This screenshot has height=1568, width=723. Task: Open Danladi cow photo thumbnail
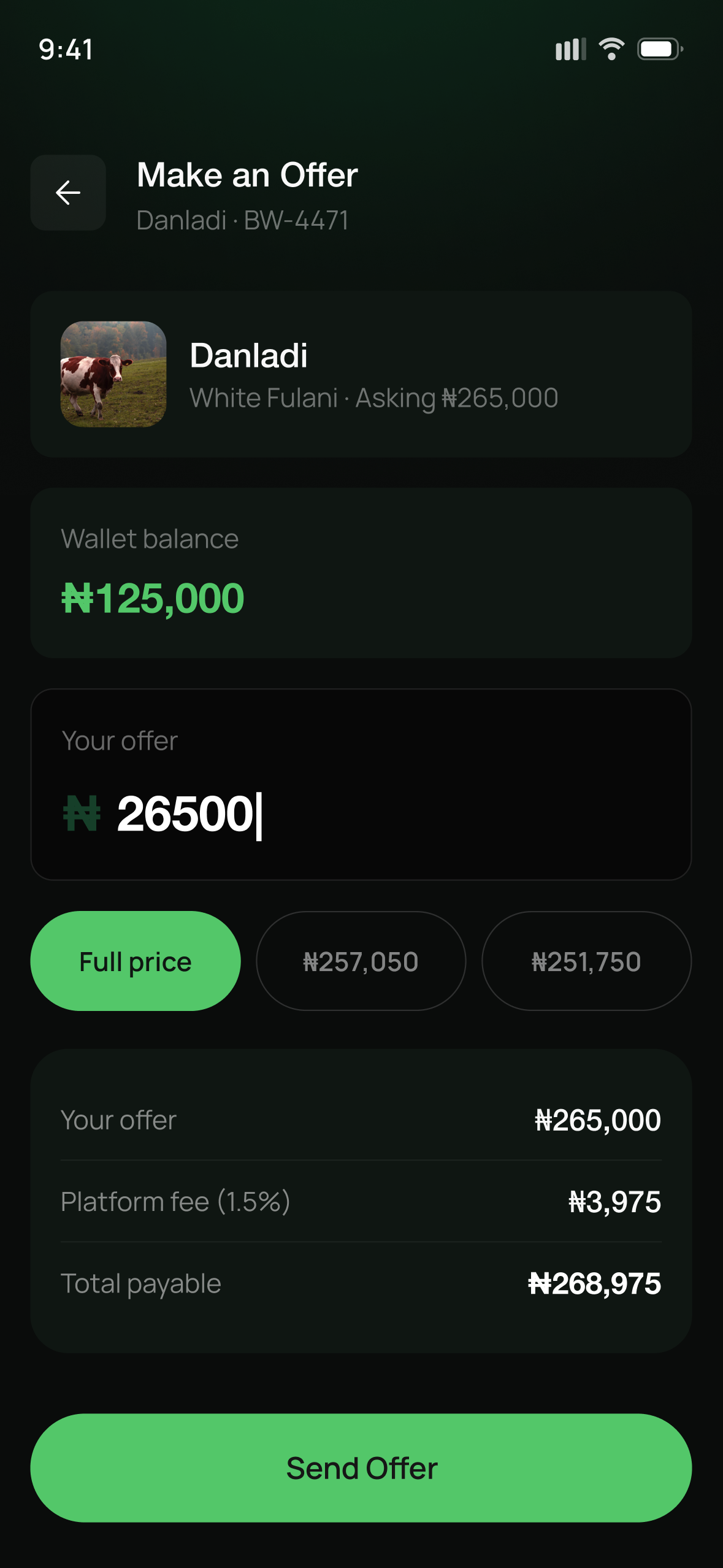[113, 374]
